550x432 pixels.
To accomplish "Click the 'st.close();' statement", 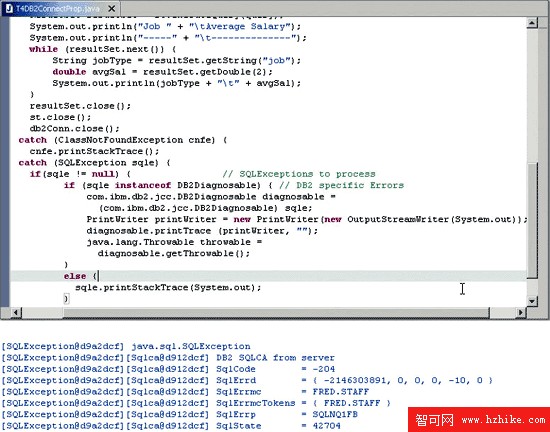I will click(x=60, y=117).
